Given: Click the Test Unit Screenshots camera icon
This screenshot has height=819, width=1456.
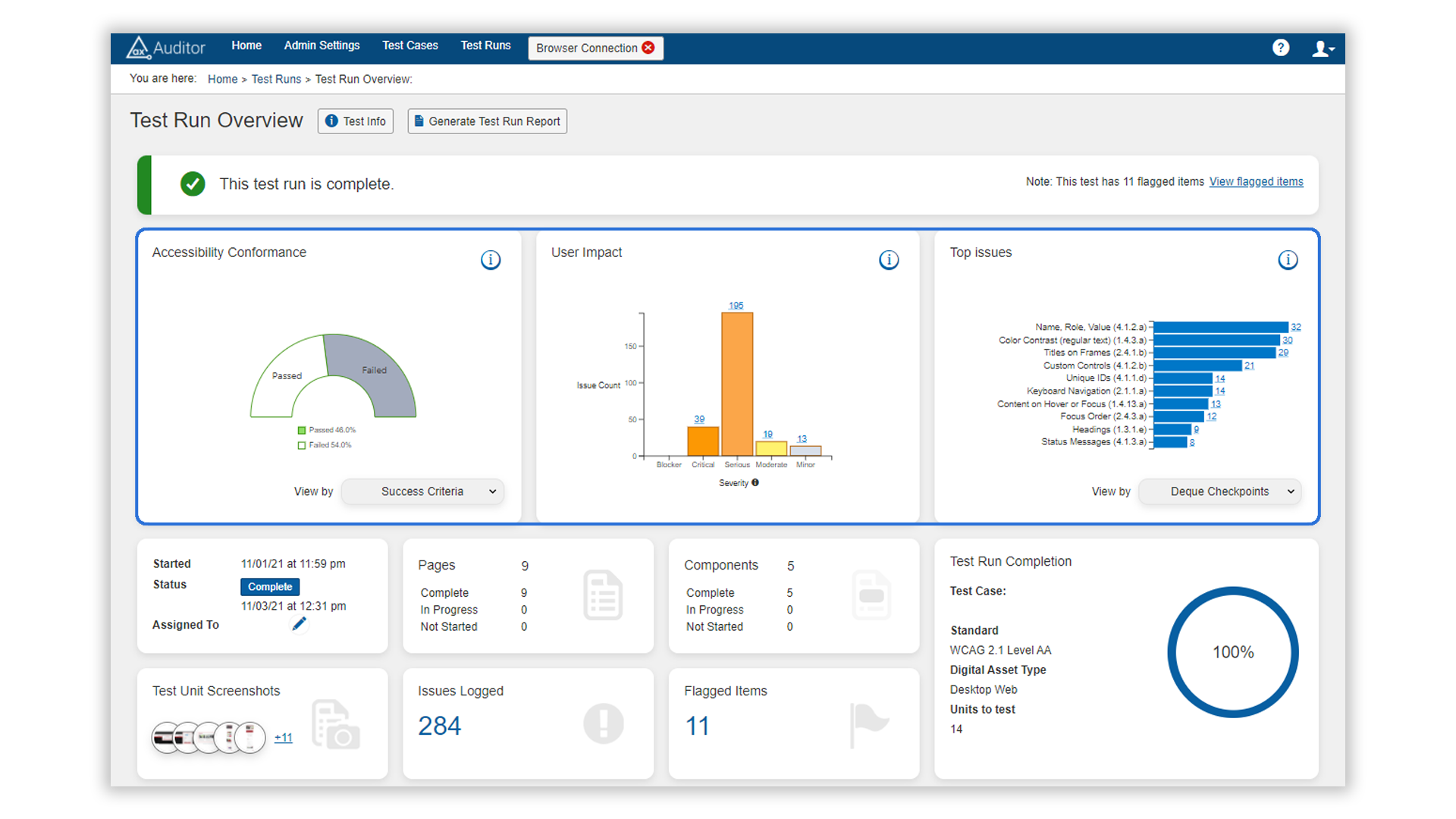Looking at the screenshot, I should 335,725.
